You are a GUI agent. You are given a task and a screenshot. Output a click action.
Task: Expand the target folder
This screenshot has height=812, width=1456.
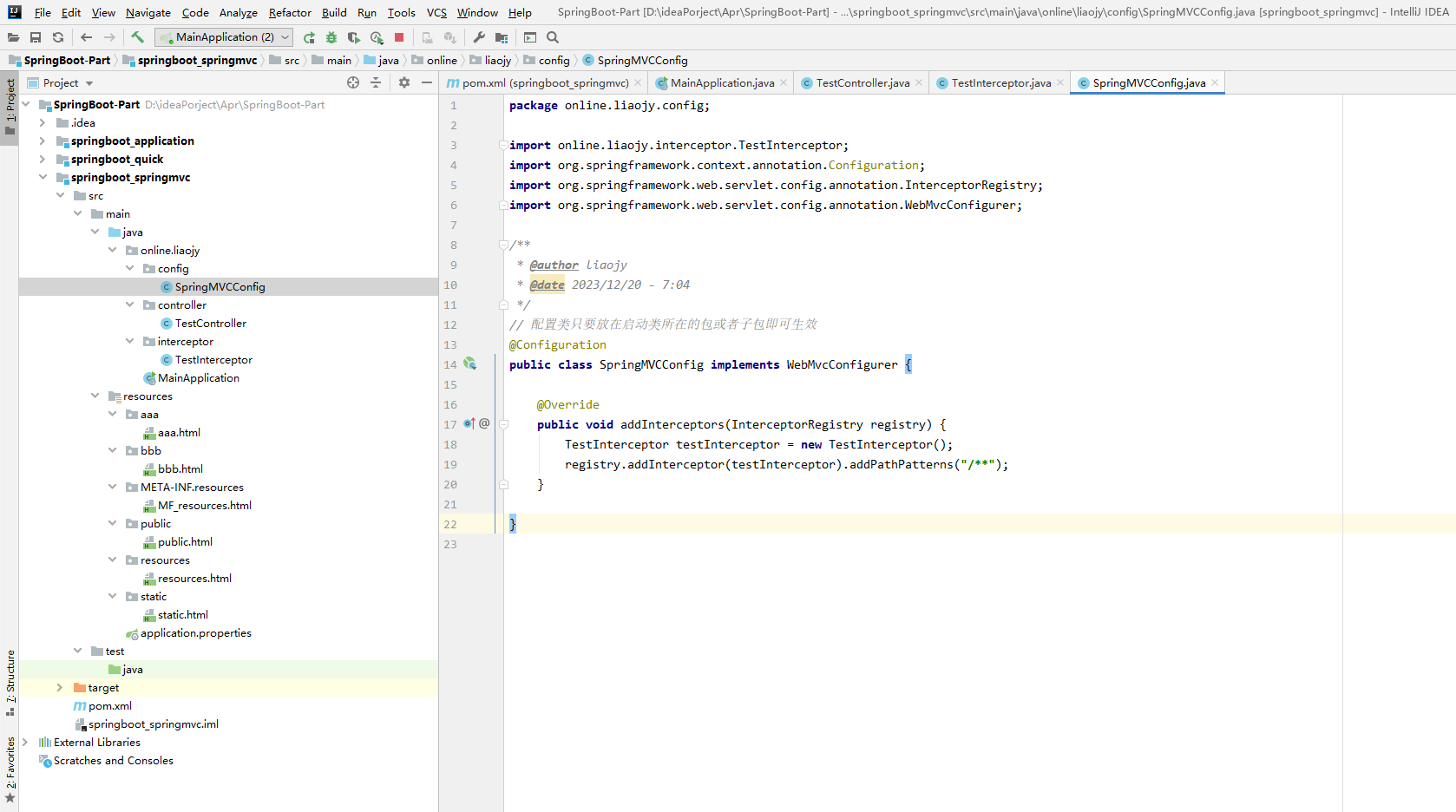(60, 687)
